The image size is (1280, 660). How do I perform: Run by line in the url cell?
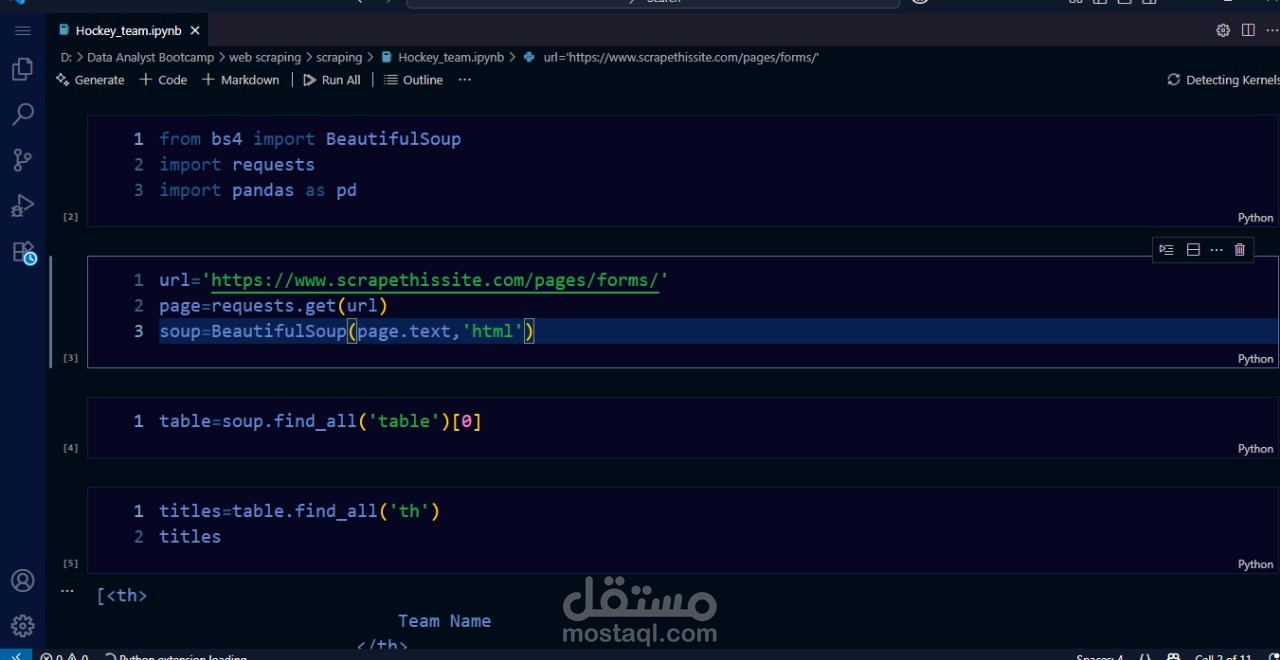pos(1166,250)
